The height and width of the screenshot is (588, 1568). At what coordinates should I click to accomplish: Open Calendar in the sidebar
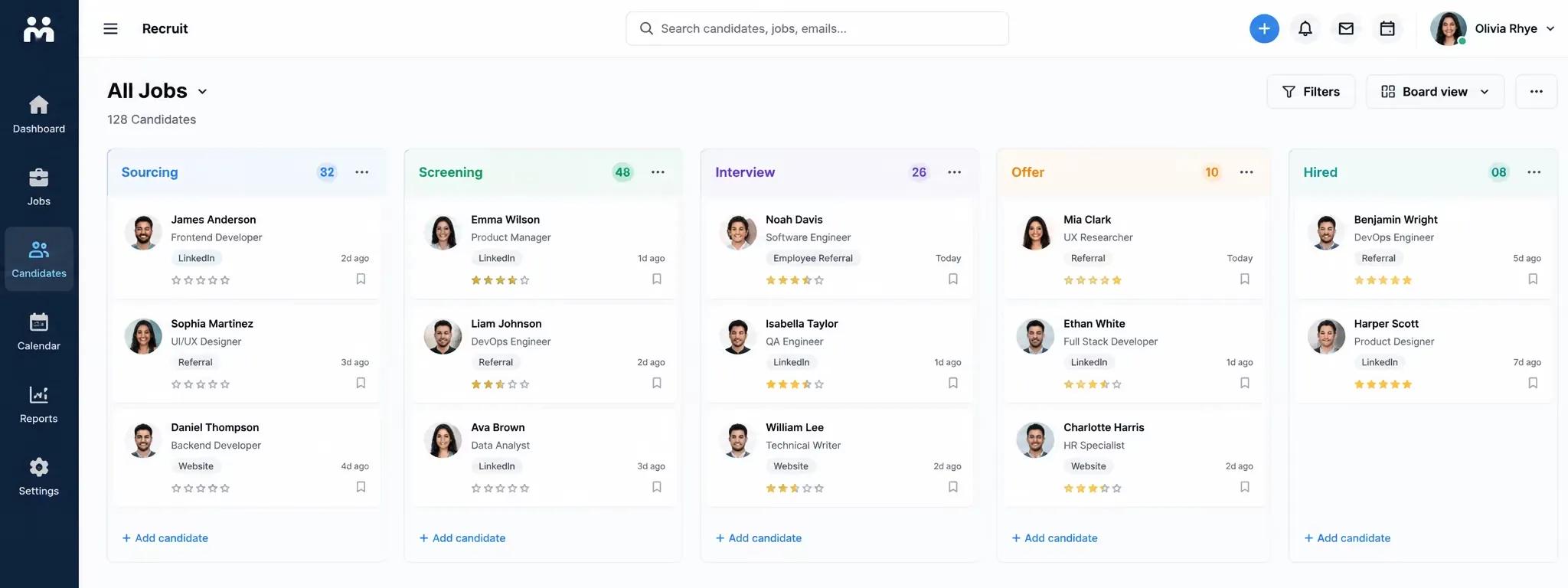39,332
